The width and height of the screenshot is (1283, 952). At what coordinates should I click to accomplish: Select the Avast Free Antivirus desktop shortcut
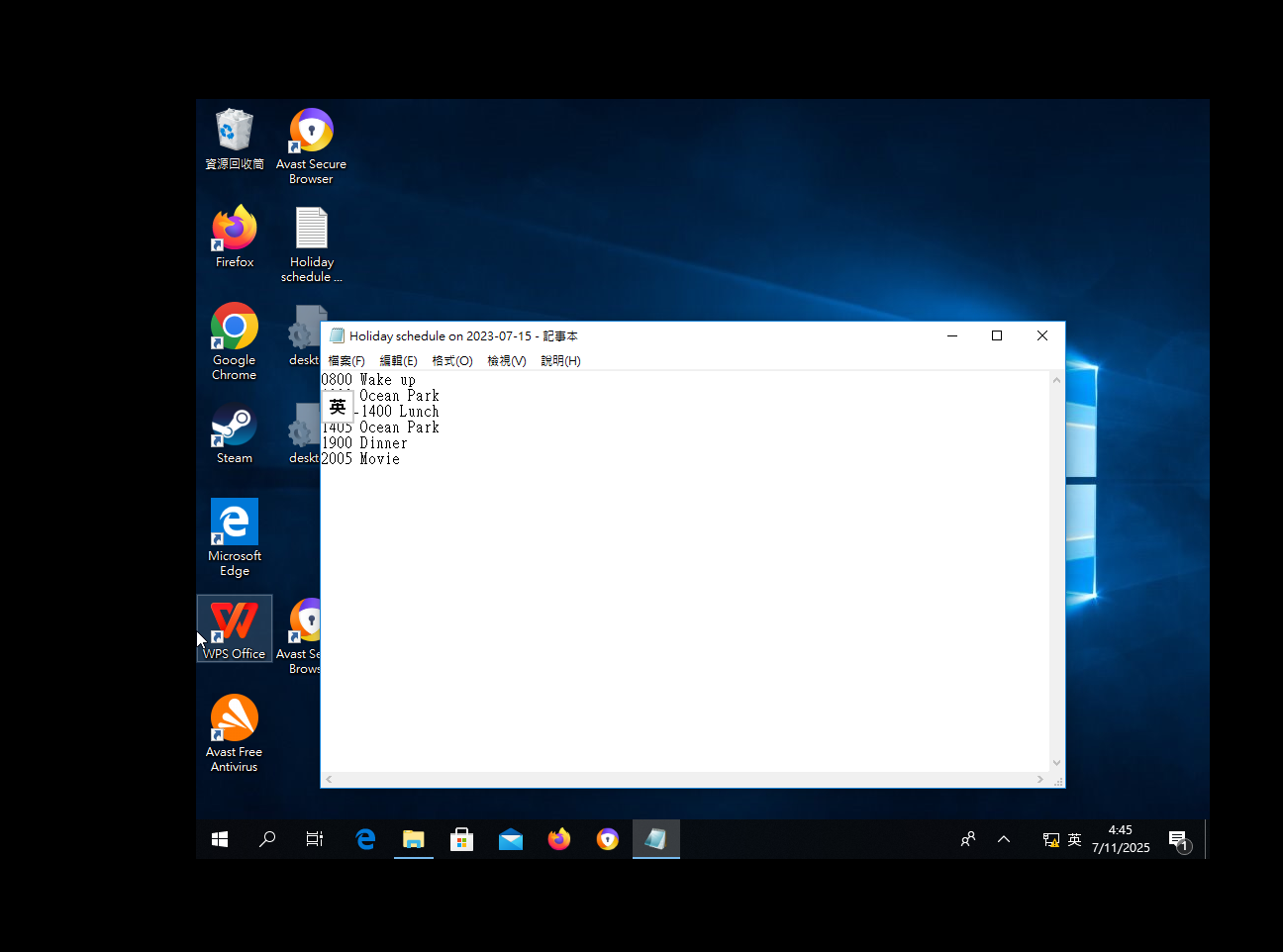point(235,733)
